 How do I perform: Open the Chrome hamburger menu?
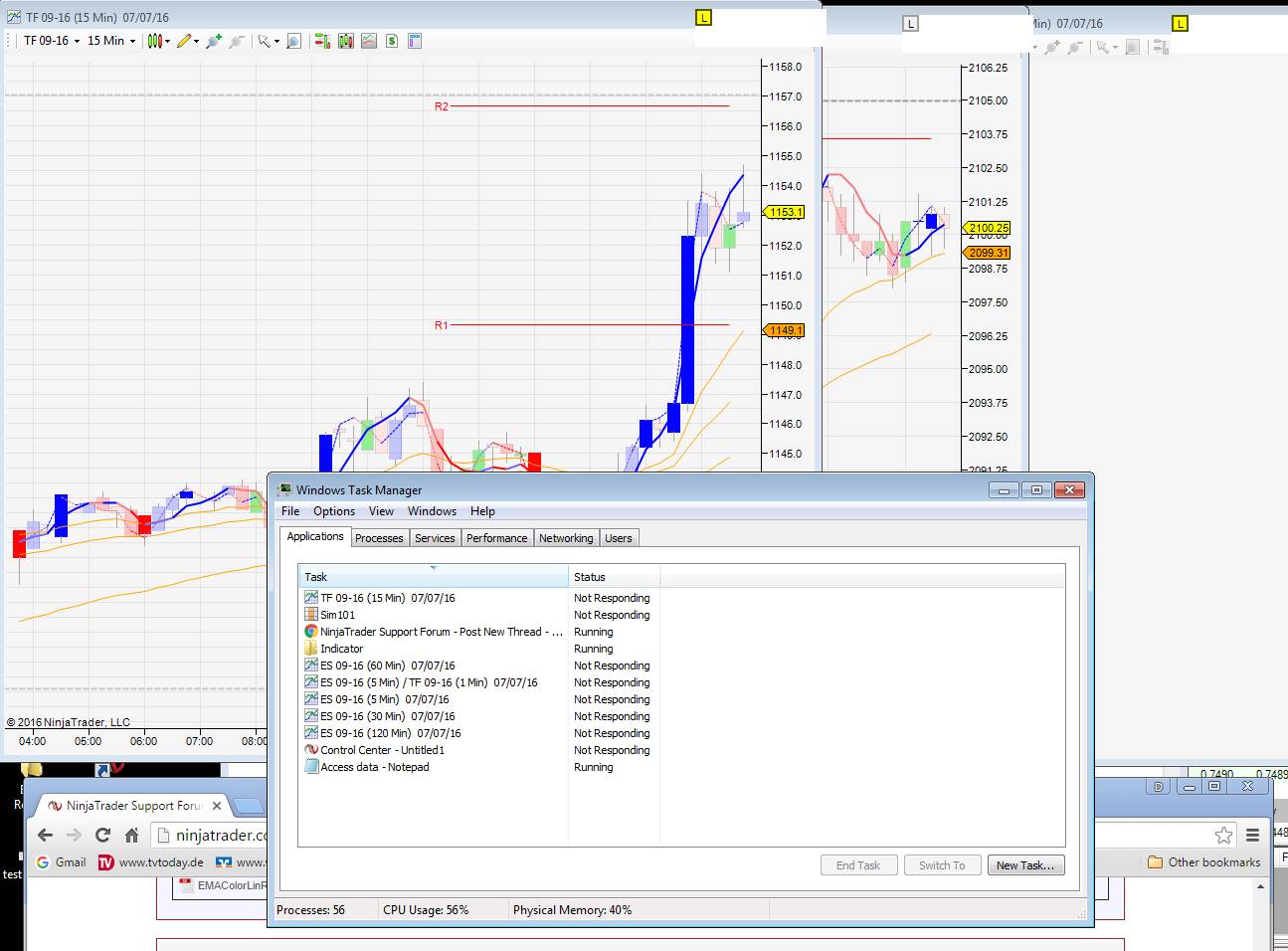tap(1252, 835)
